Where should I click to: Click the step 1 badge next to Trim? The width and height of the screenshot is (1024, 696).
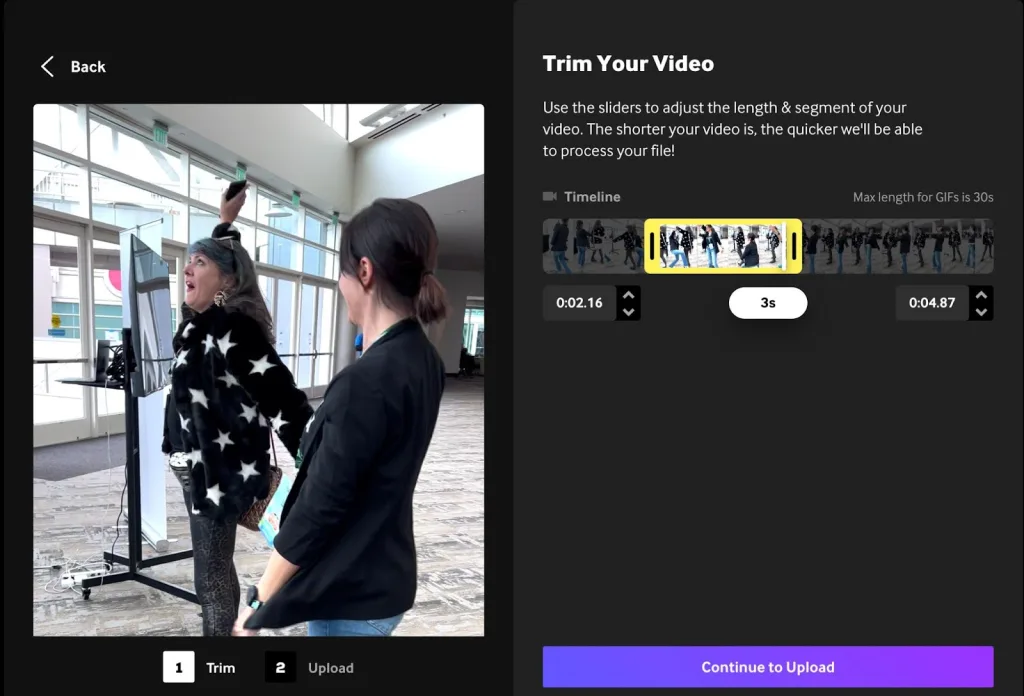click(x=178, y=667)
